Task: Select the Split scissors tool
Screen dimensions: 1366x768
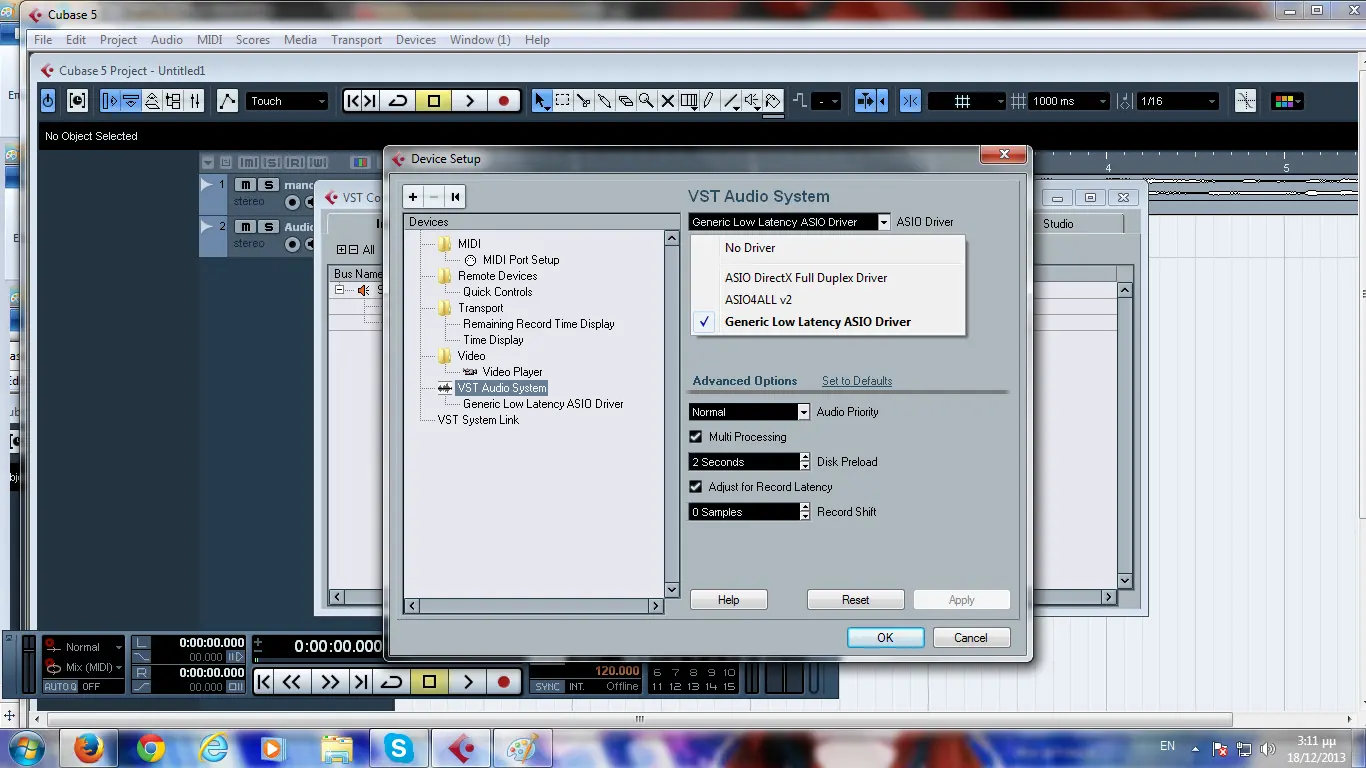Action: (584, 101)
